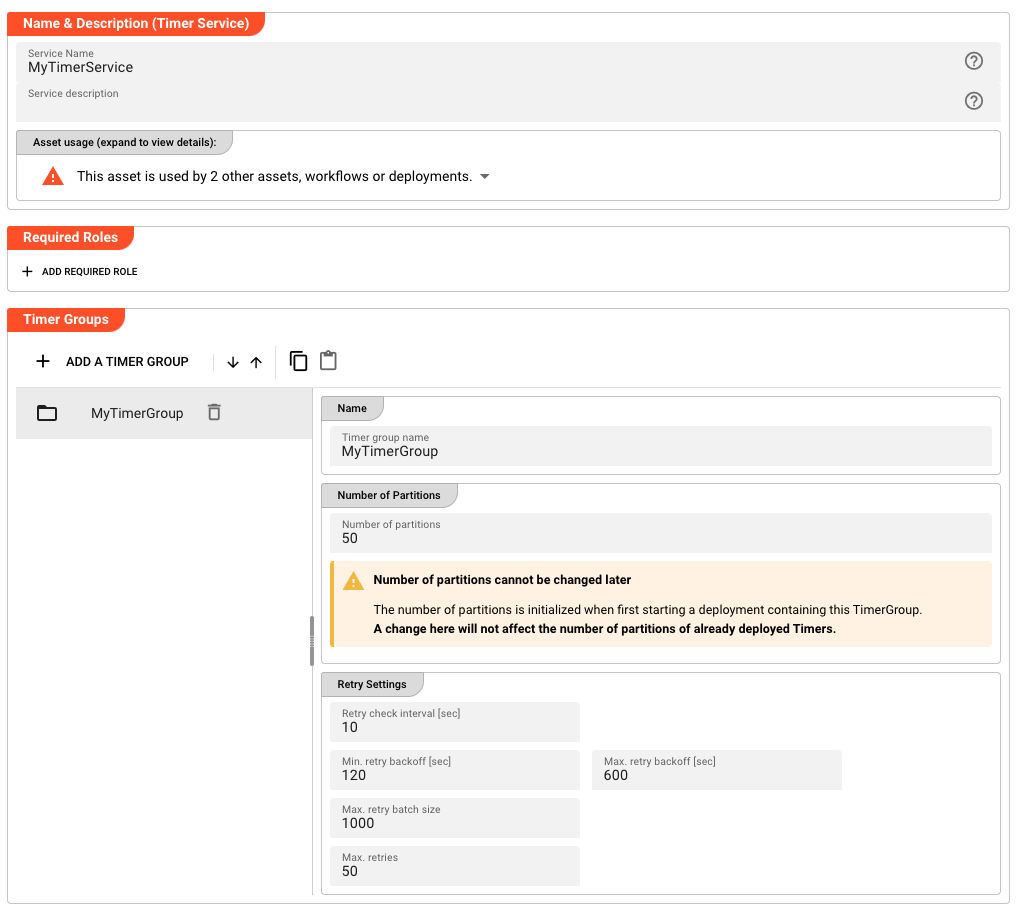Change Min. retry backoff value
The image size is (1017, 914).
tap(454, 775)
